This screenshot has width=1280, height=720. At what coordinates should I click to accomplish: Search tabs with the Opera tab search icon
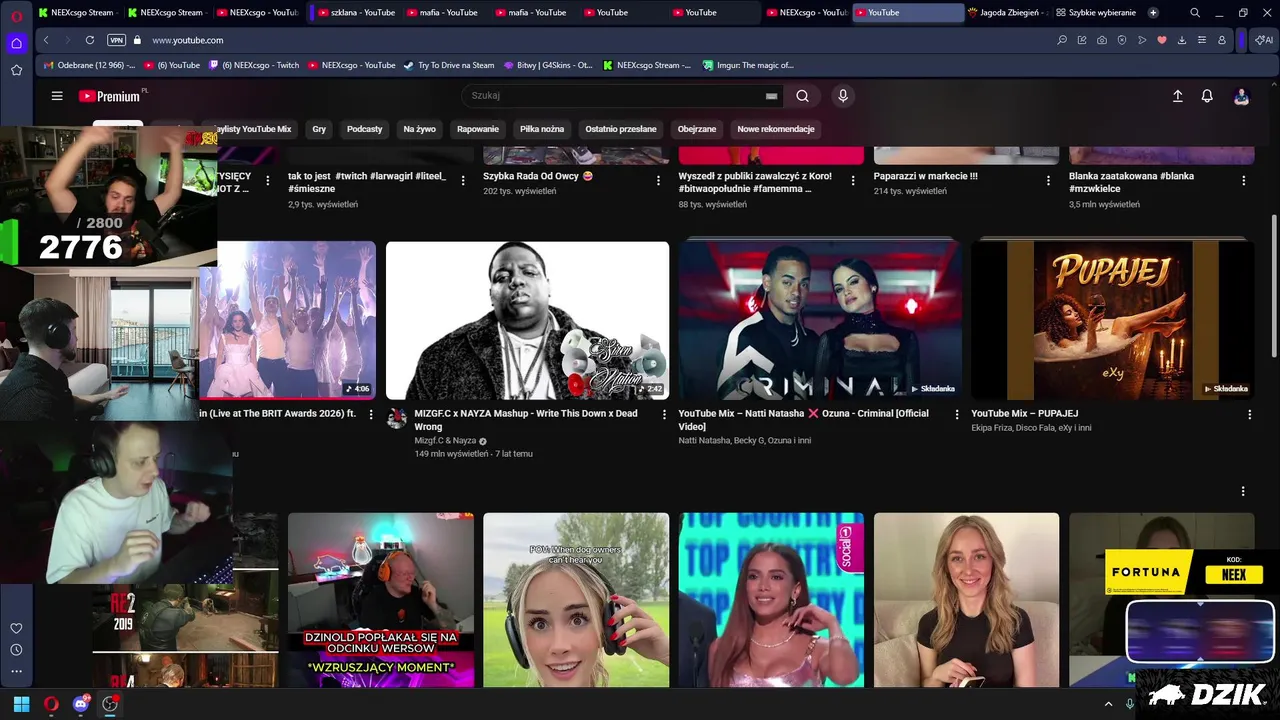click(x=1195, y=13)
